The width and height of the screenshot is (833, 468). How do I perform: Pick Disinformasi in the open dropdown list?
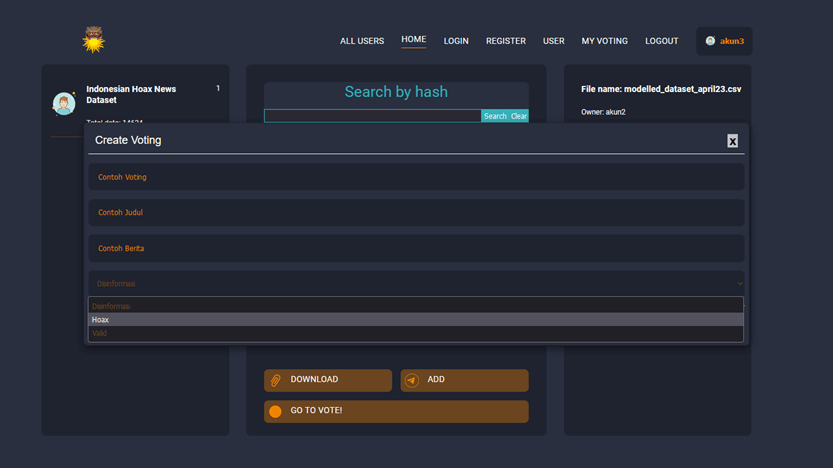point(415,306)
